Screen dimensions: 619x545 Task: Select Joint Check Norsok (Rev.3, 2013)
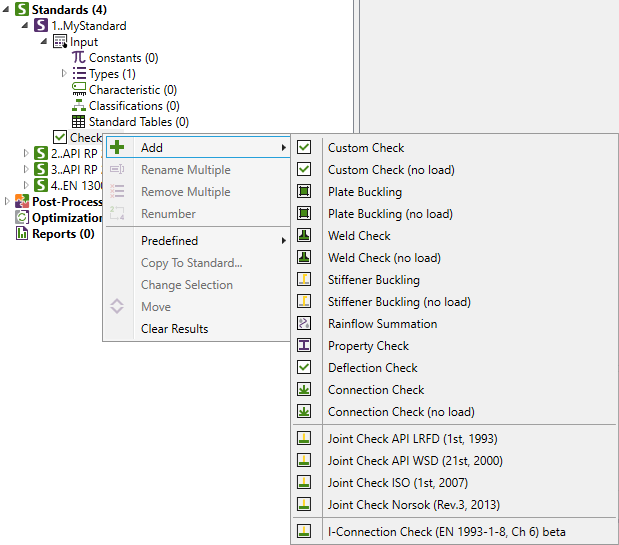click(413, 504)
